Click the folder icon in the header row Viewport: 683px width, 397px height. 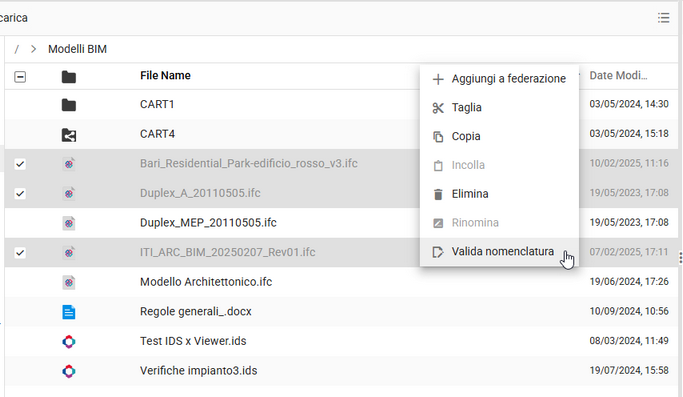pyautogui.click(x=69, y=77)
